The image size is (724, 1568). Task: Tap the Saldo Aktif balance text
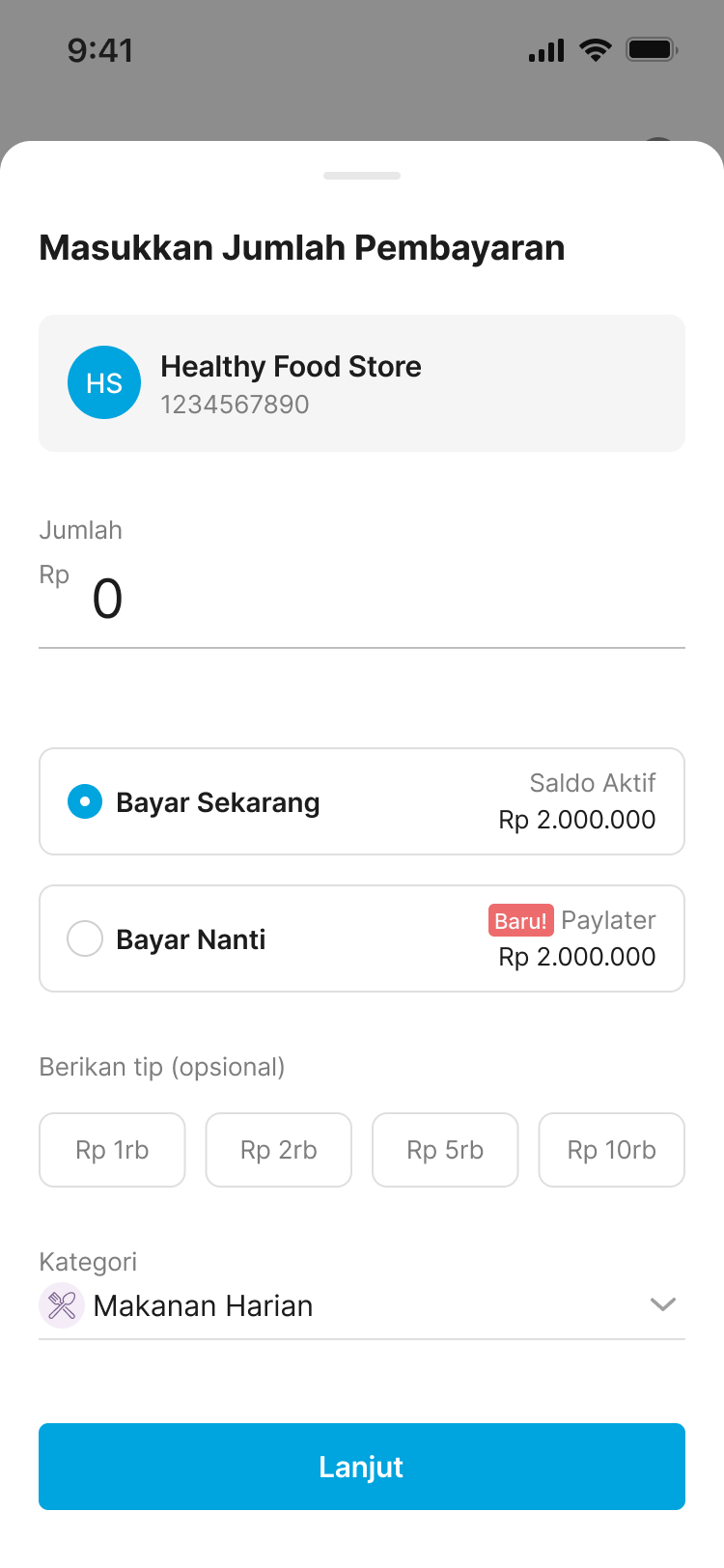[x=592, y=783]
